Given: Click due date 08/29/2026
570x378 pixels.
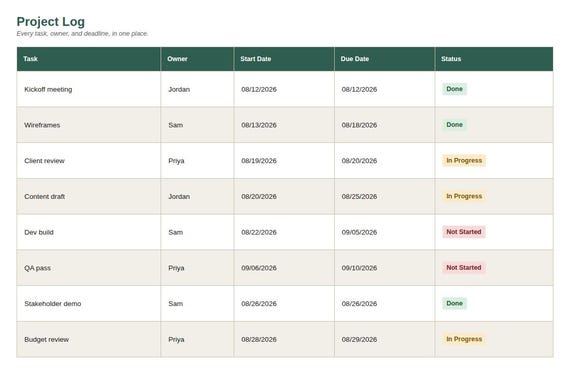Looking at the screenshot, I should click(359, 339).
